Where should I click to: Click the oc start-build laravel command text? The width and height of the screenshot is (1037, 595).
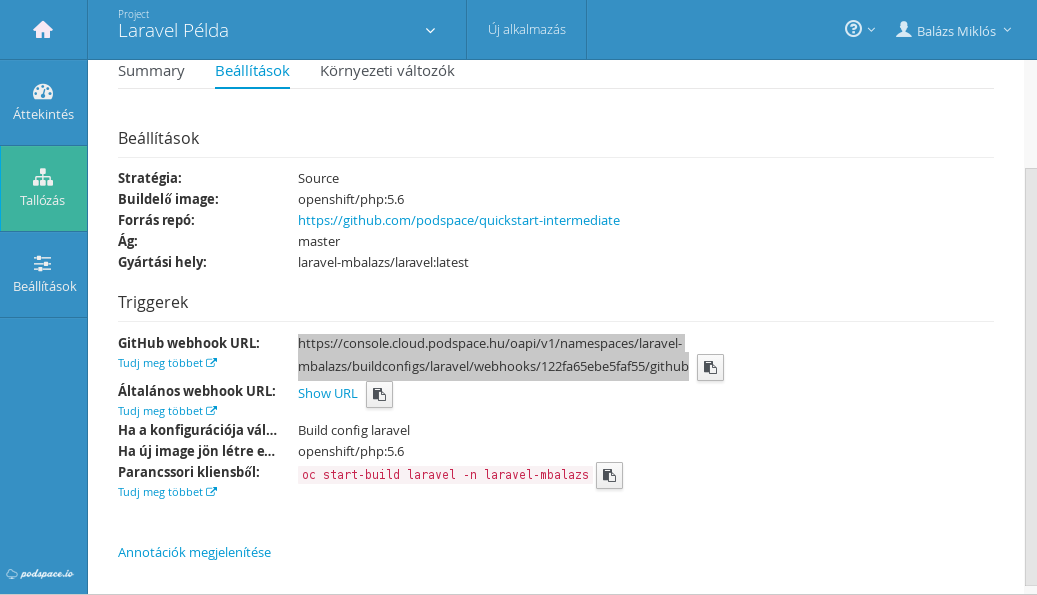(x=445, y=475)
